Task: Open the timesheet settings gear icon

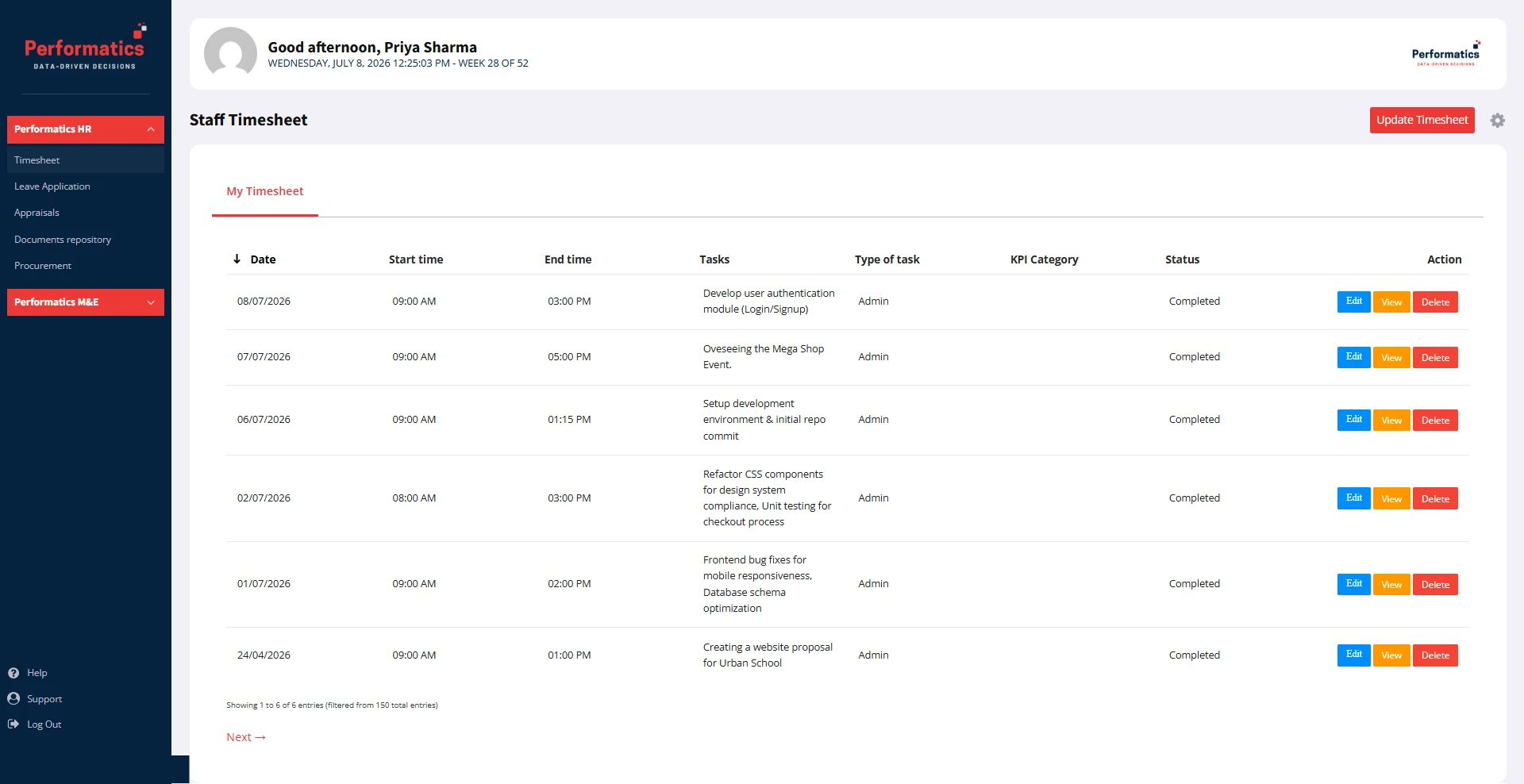Action: (1497, 121)
